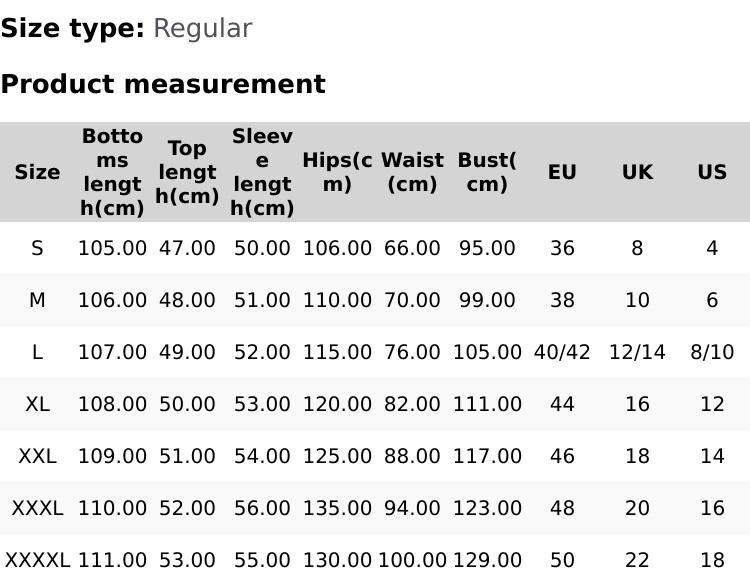The height and width of the screenshot is (586, 750).
Task: Click the Hips(cm) column header
Action: pos(337,172)
